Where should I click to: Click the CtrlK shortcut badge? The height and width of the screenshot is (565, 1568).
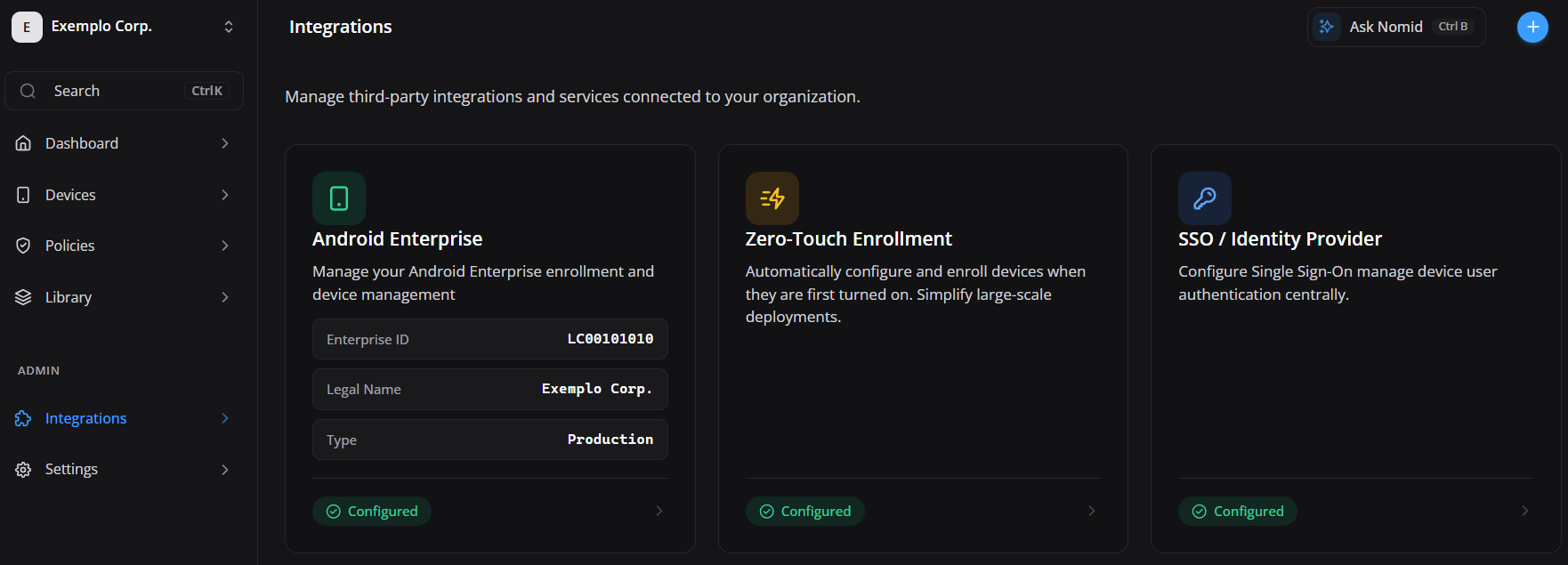[x=207, y=91]
